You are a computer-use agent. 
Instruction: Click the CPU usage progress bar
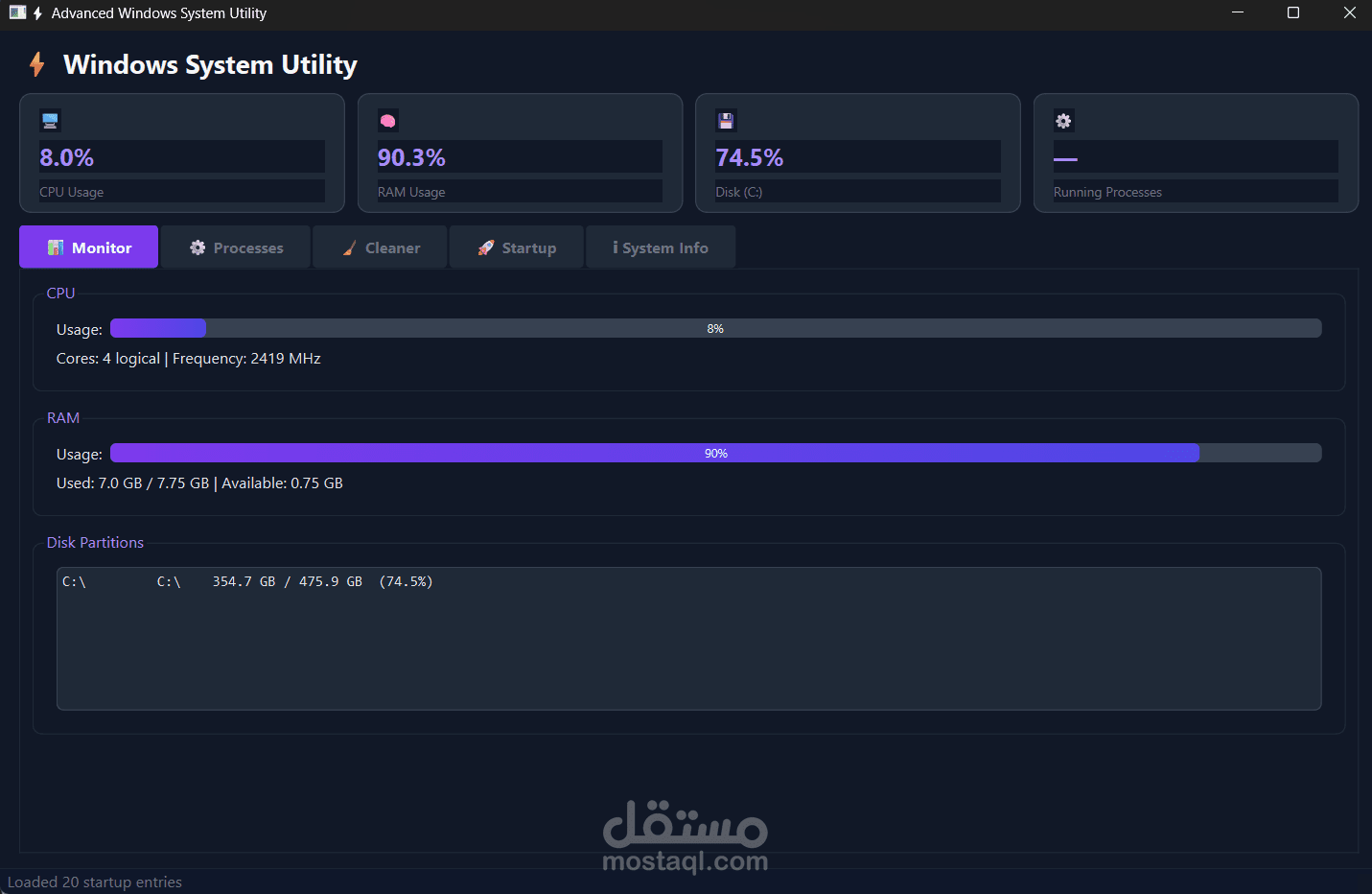coord(715,327)
